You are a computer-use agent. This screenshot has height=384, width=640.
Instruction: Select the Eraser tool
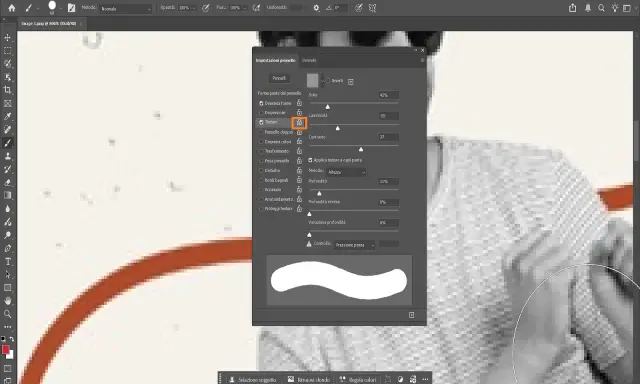(7, 182)
